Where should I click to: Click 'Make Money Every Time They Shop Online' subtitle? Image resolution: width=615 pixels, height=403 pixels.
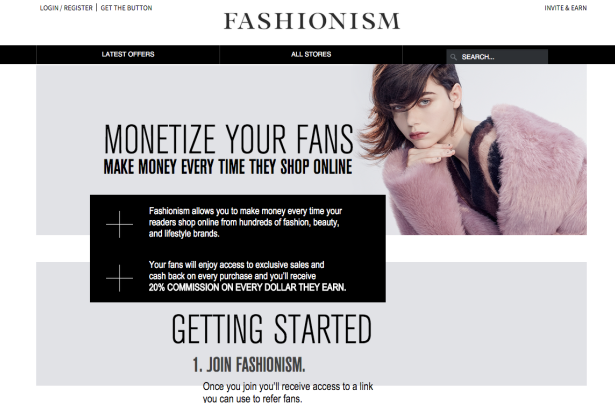[228, 167]
